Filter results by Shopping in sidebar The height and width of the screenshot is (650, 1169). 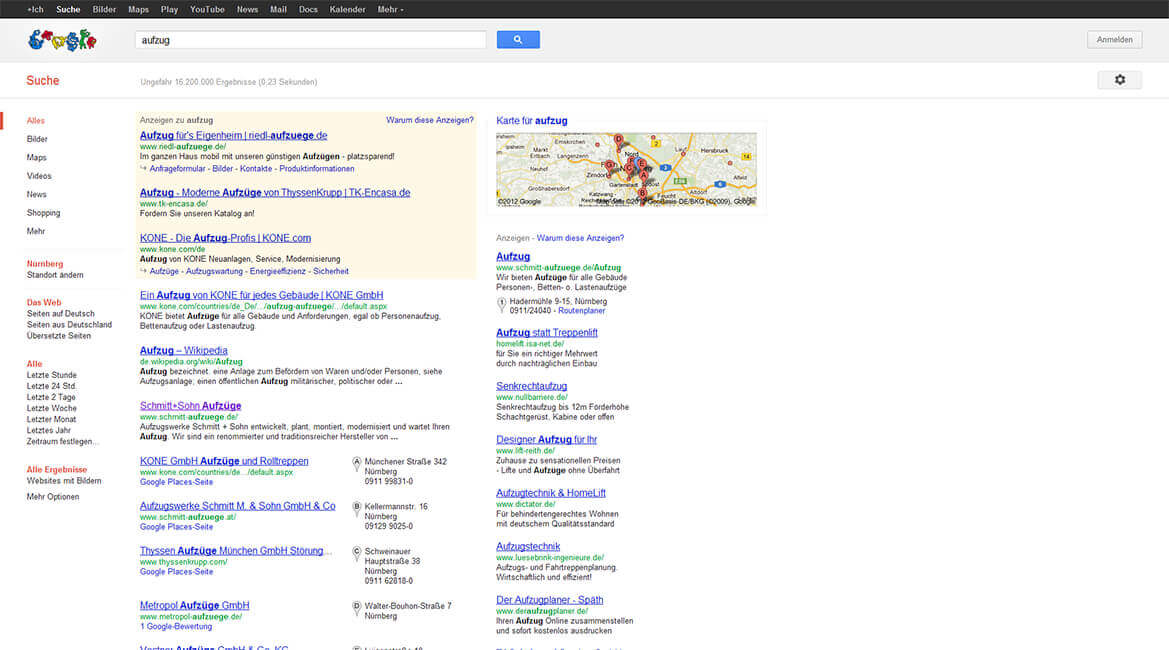43,212
